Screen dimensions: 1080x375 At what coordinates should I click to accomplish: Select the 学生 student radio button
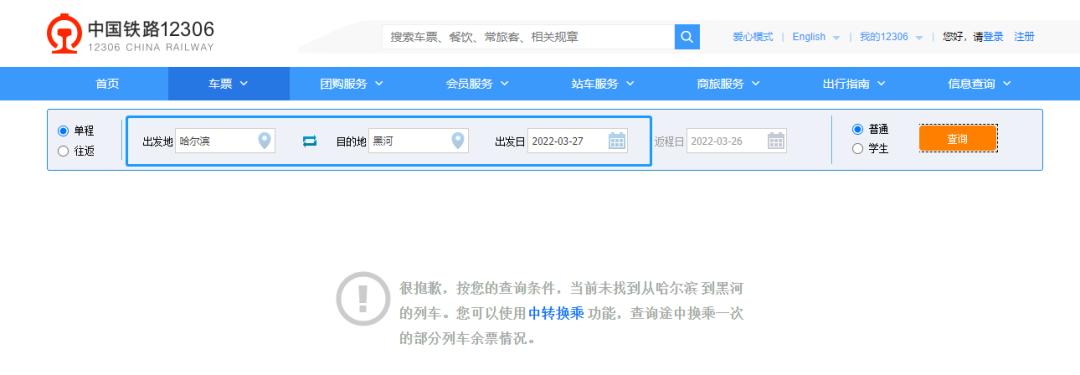click(x=858, y=148)
